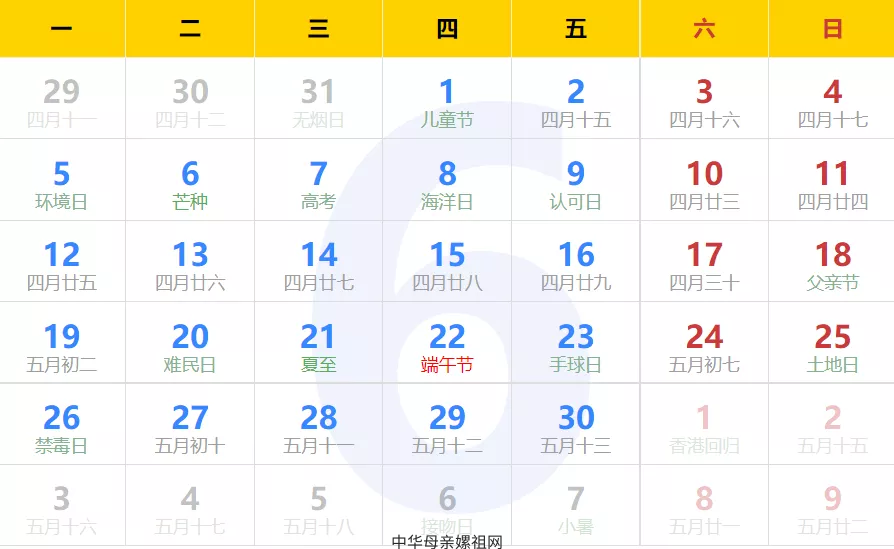Select June 11 四月廿四
This screenshot has width=894, height=549.
click(832, 180)
